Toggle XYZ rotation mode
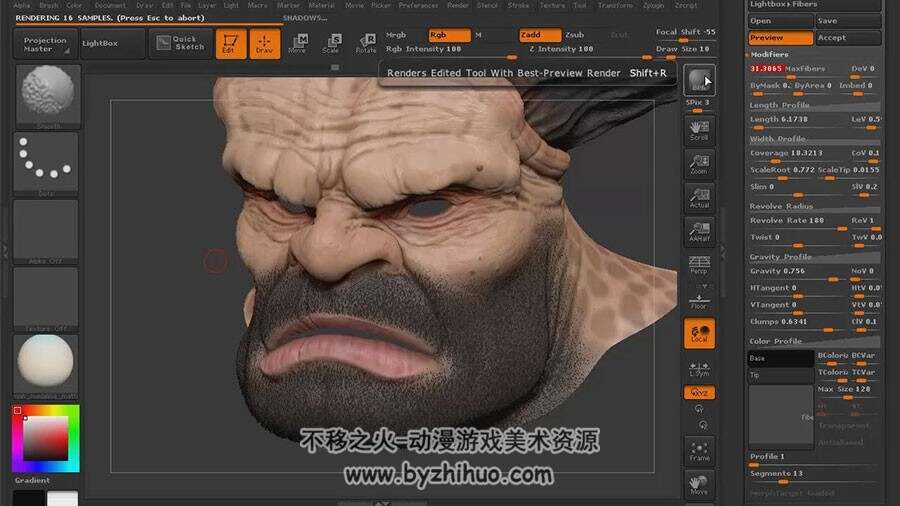The image size is (900, 506). tap(699, 392)
